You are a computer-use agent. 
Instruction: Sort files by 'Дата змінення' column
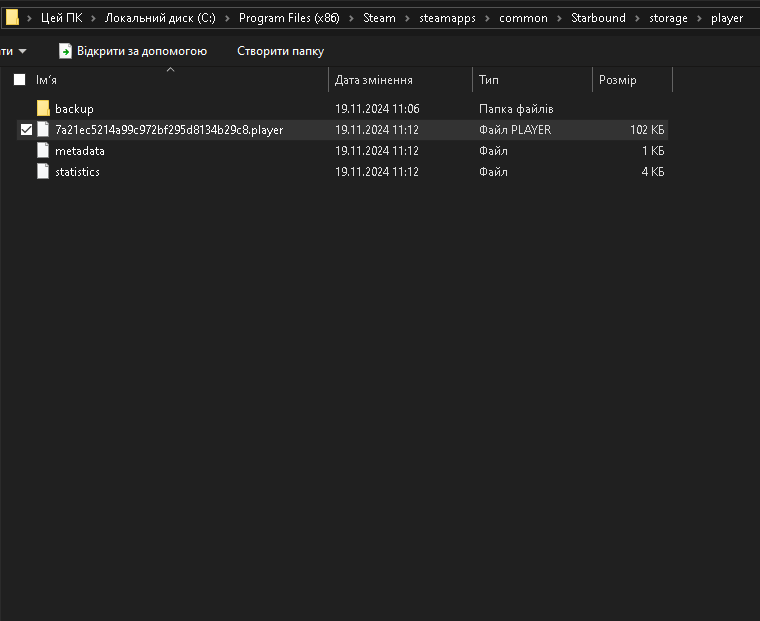373,80
